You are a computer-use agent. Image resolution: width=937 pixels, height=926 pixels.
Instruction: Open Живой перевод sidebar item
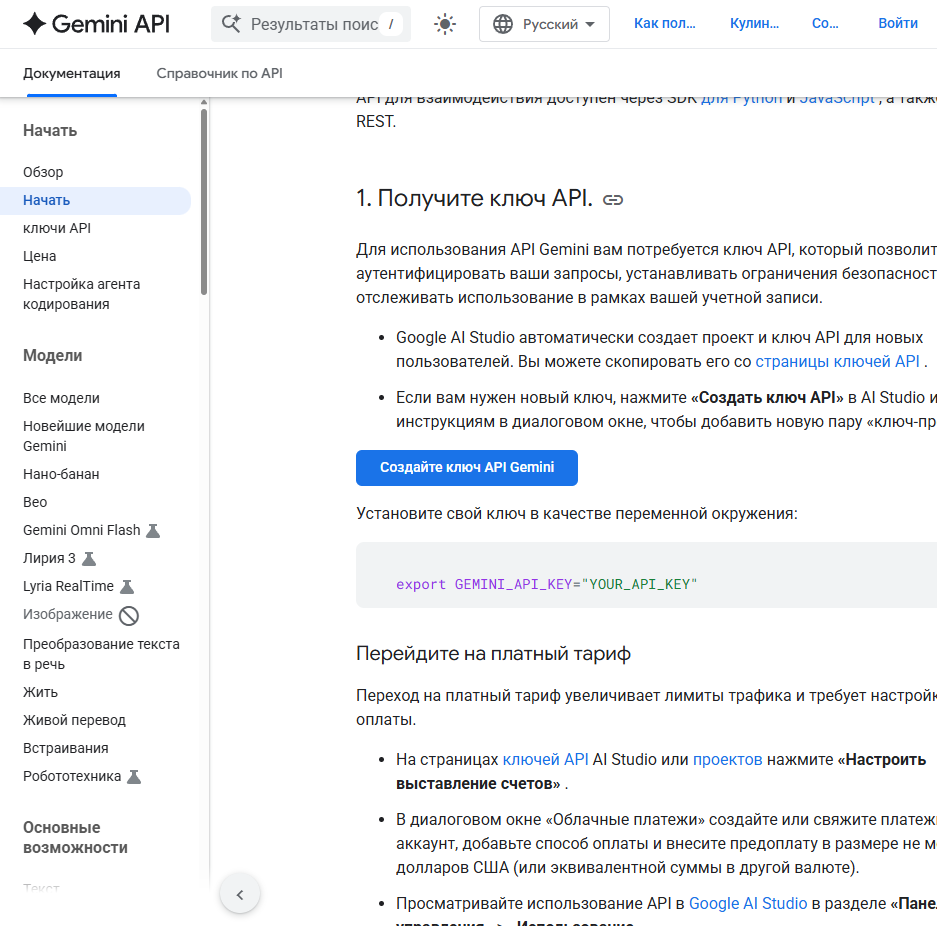tap(74, 720)
